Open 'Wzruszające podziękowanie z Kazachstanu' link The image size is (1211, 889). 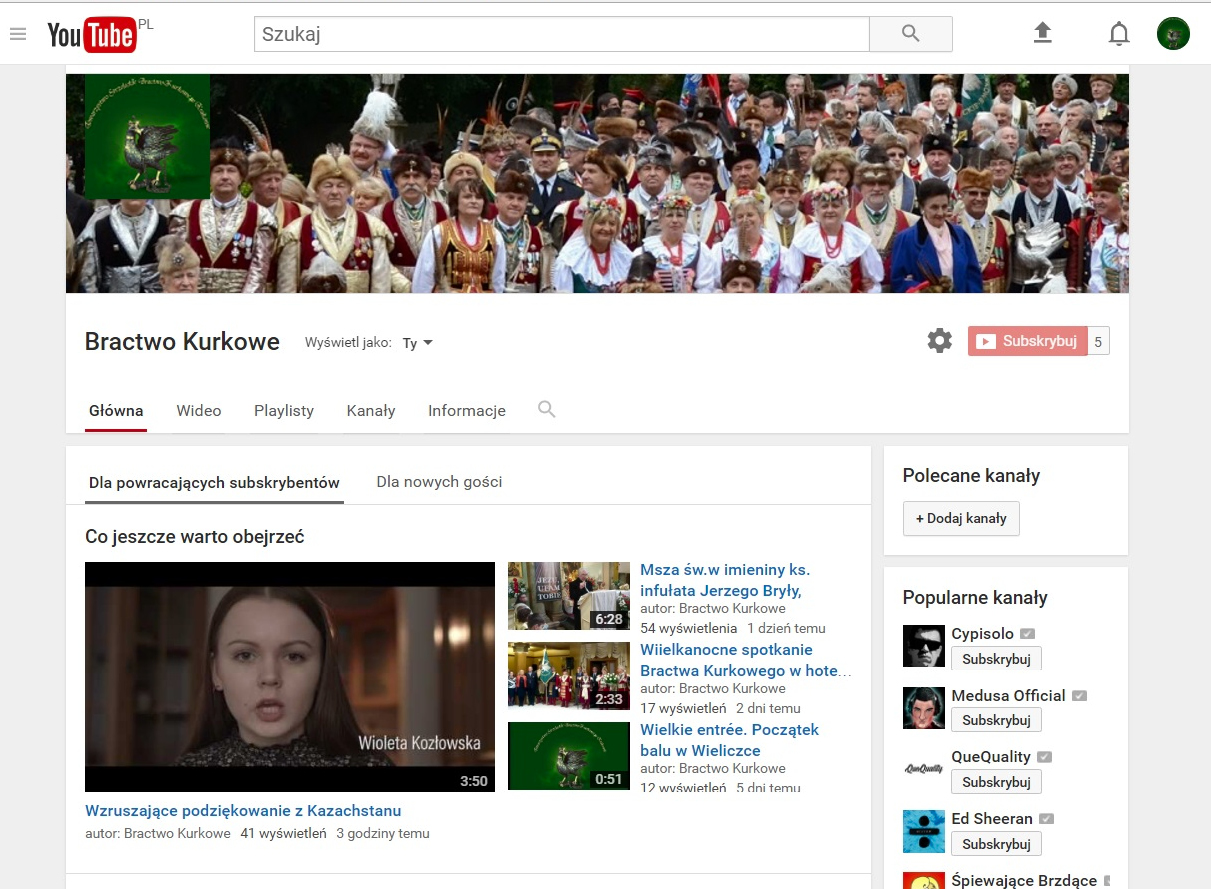(243, 811)
